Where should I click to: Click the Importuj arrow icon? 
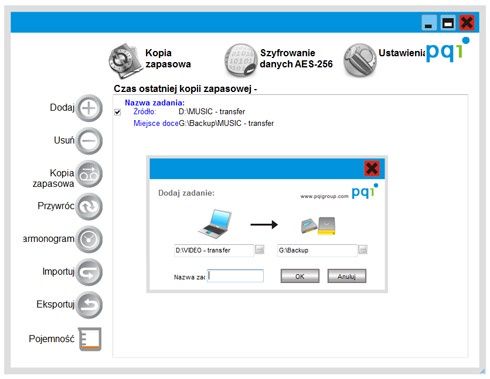pyautogui.click(x=89, y=272)
